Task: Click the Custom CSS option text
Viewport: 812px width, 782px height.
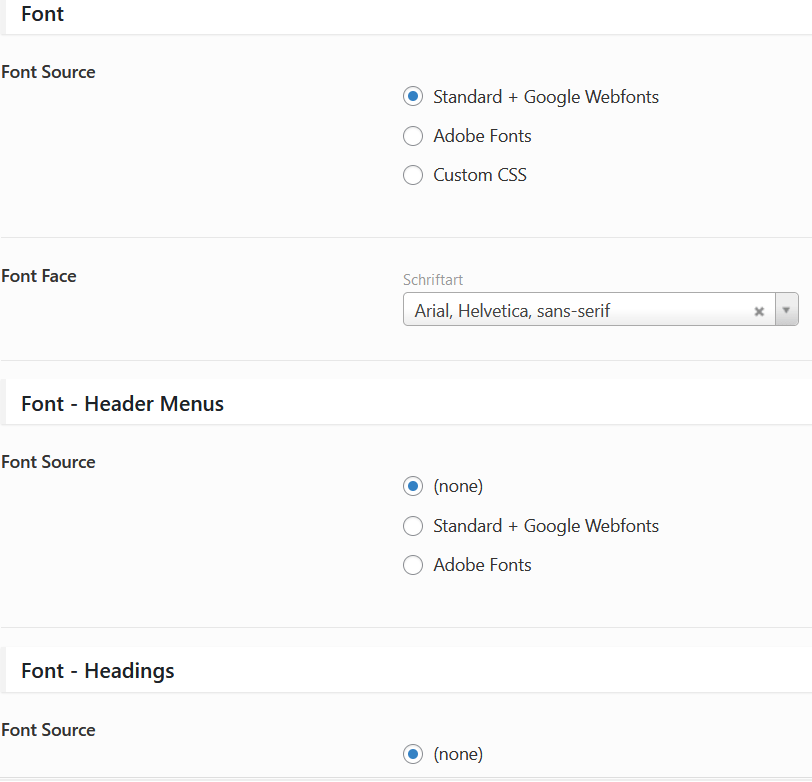Action: coord(480,175)
